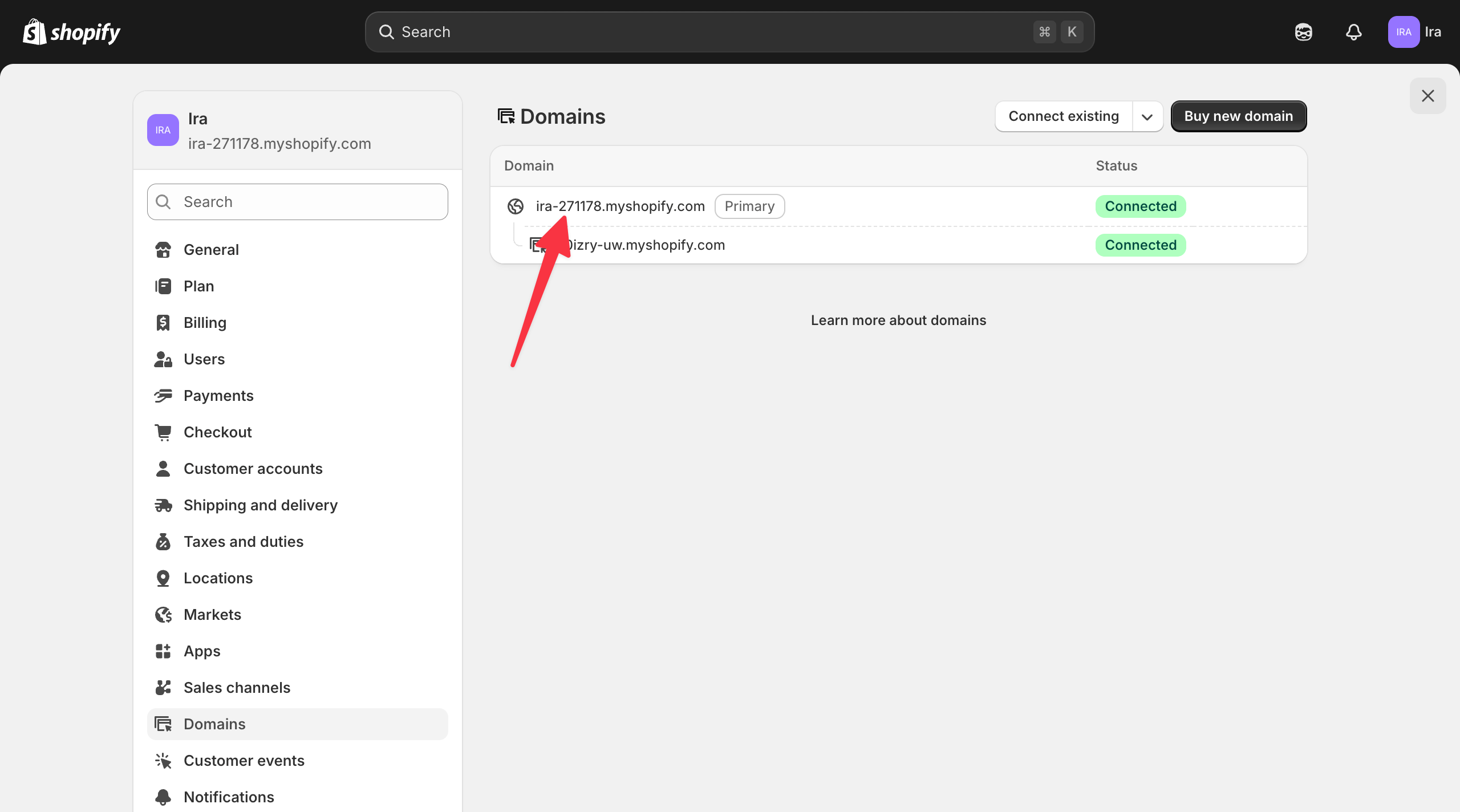Image resolution: width=1460 pixels, height=812 pixels.
Task: Open Plan settings
Action: point(298,286)
